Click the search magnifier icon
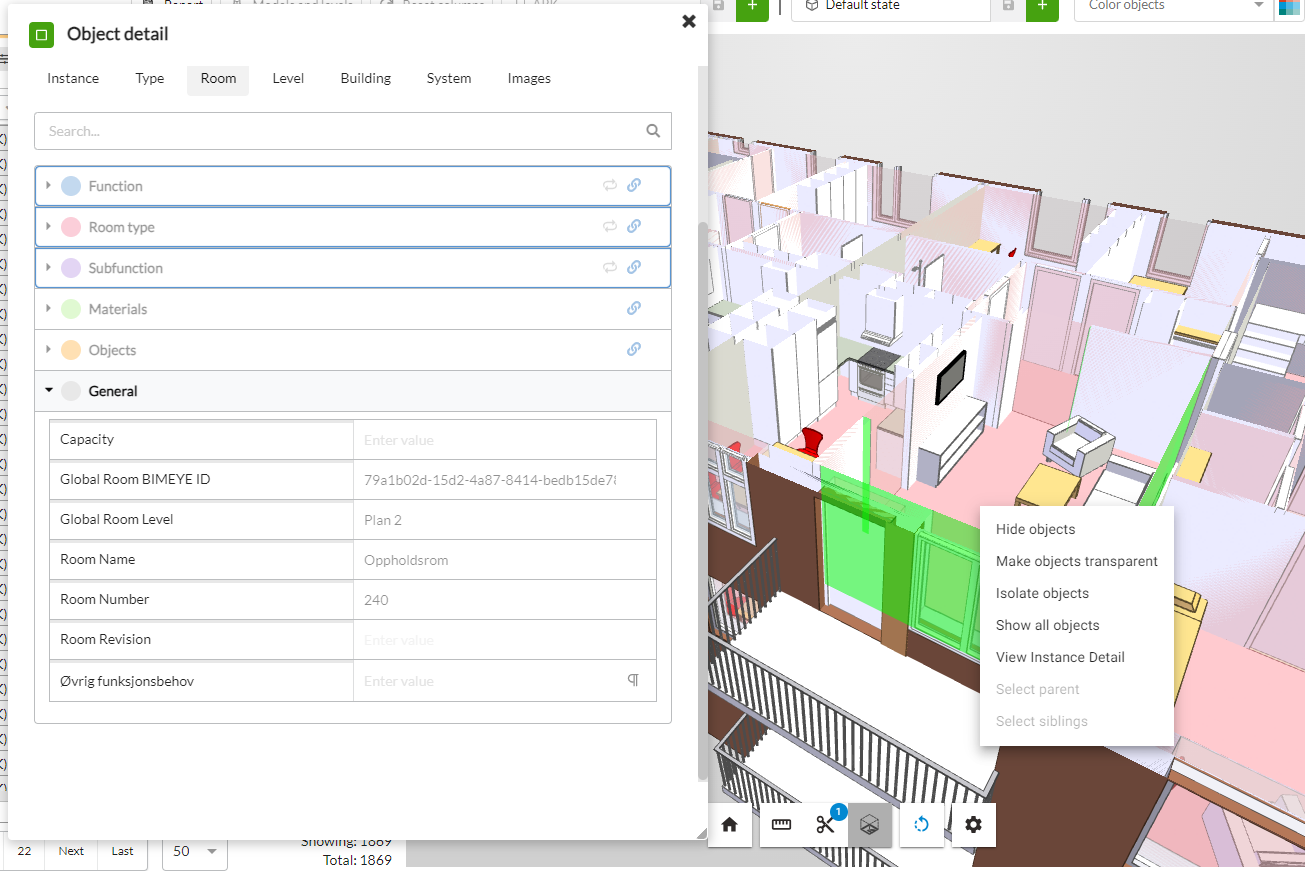 pos(653,130)
